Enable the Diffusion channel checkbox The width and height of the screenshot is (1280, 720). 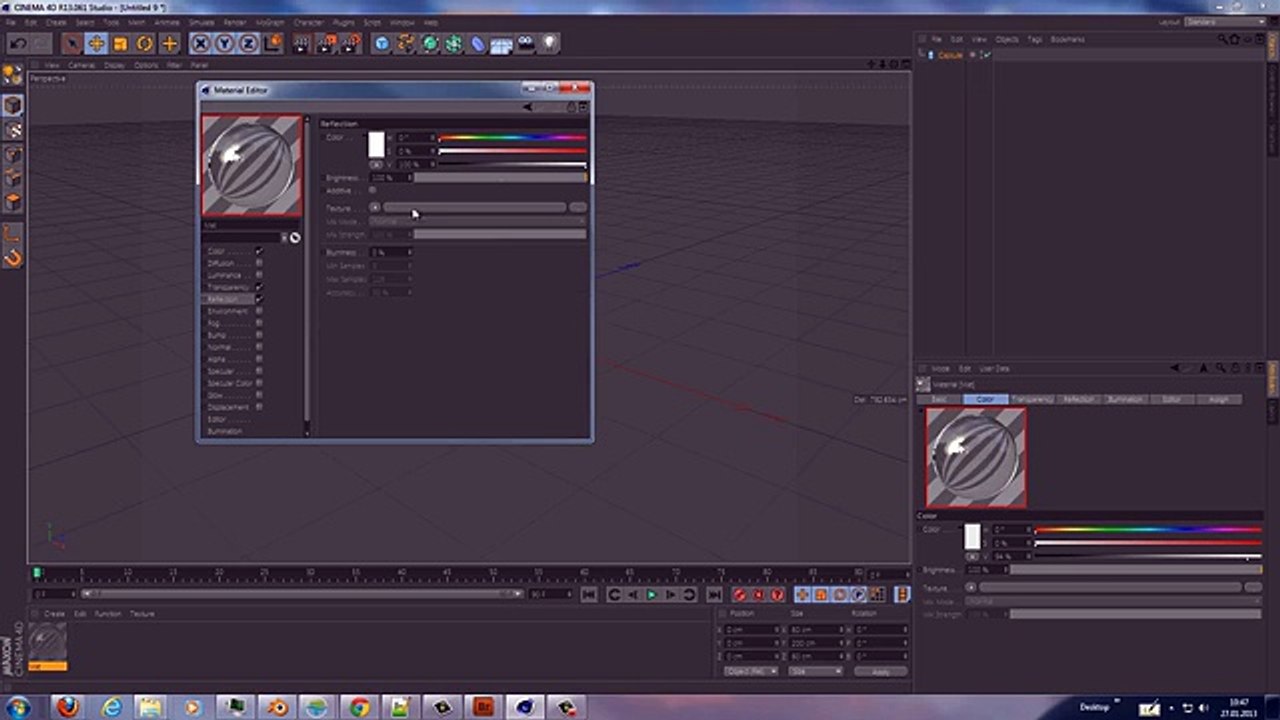(259, 263)
